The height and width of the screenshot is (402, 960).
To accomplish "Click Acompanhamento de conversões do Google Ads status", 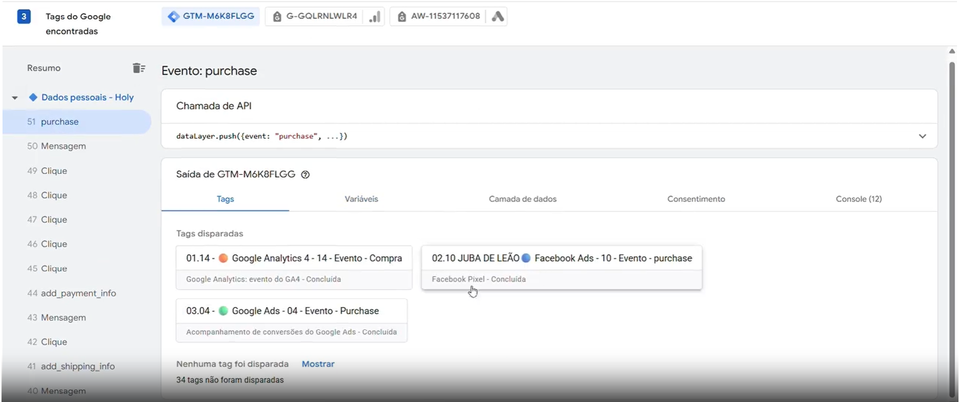I will pyautogui.click(x=291, y=332).
